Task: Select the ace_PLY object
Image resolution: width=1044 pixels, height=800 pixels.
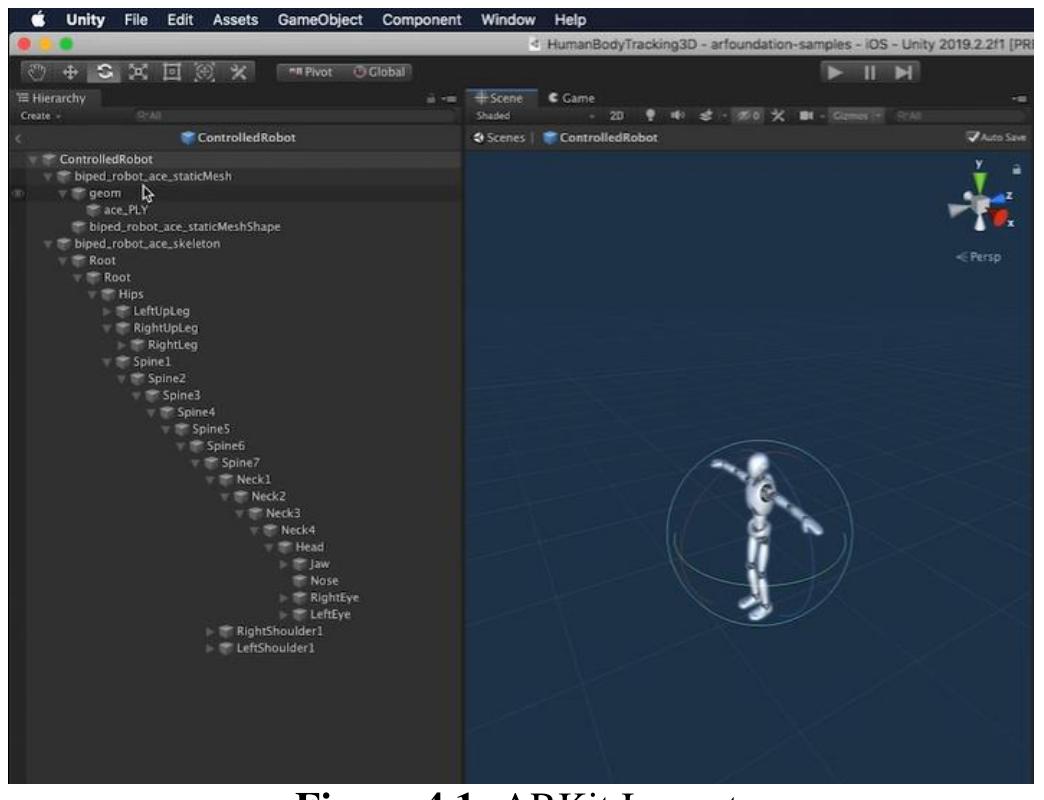Action: tap(125, 210)
